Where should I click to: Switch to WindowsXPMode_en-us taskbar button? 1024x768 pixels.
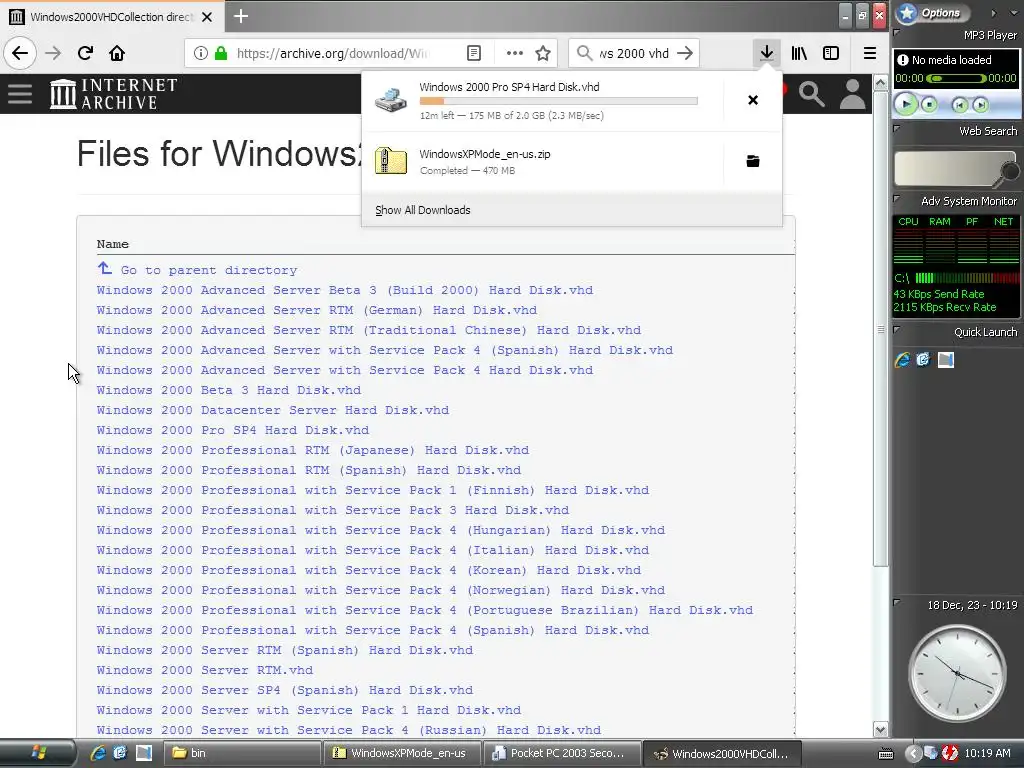pyautogui.click(x=401, y=753)
